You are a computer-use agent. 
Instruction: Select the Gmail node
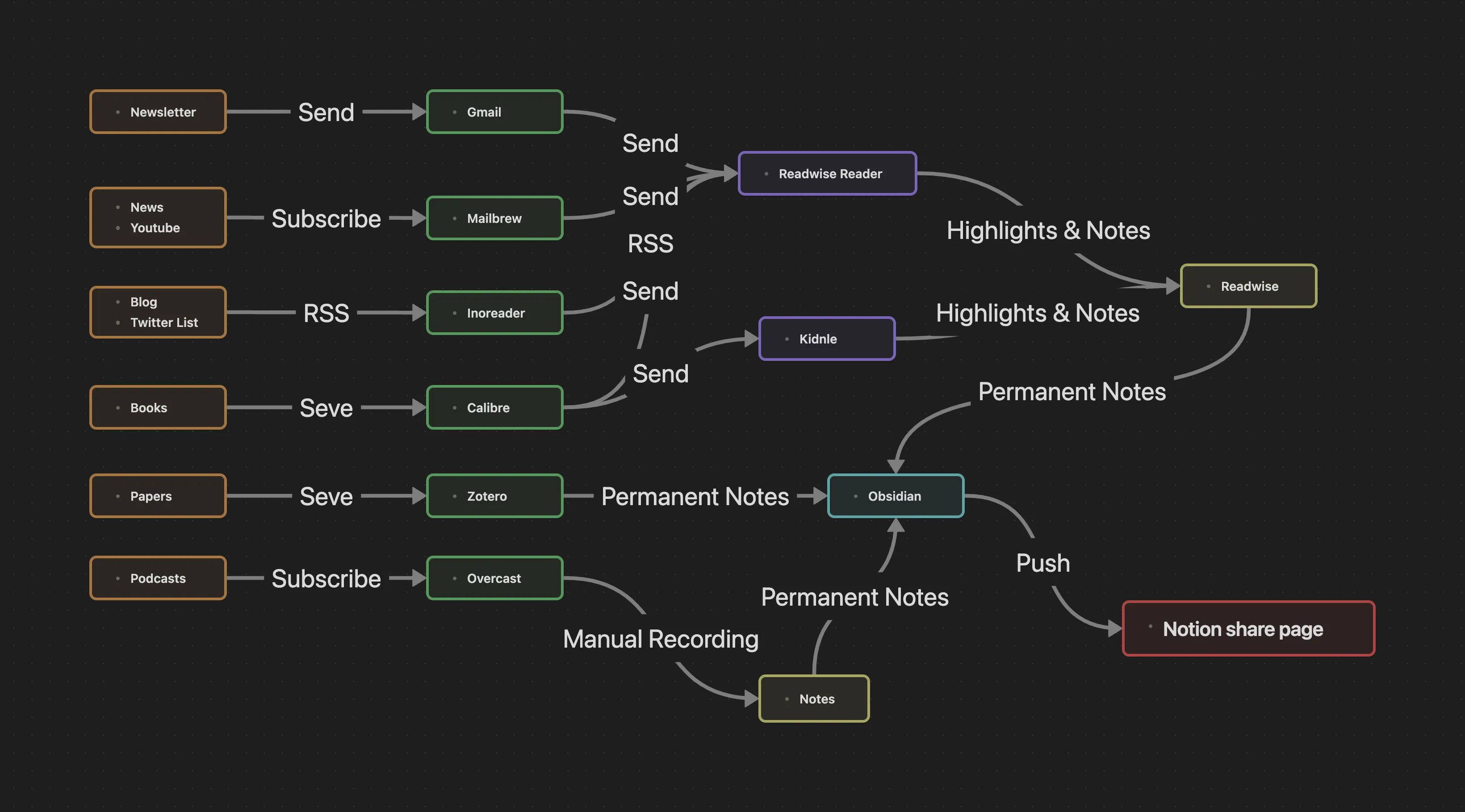[x=495, y=112]
